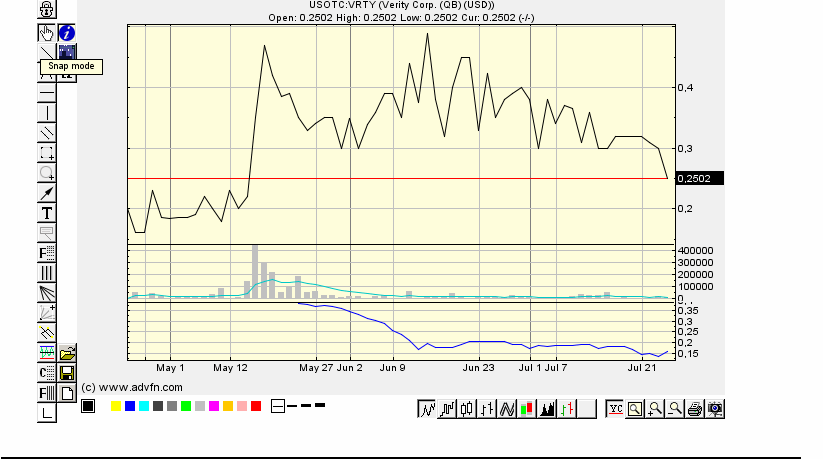Pick the green color swatch
Screen dimensions: 823x459
coord(186,406)
